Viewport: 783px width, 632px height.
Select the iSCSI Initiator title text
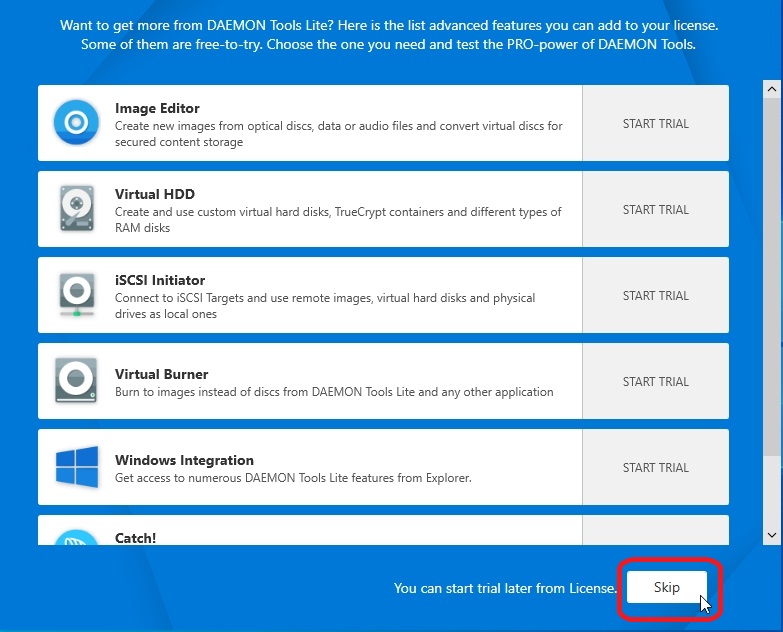click(x=160, y=280)
